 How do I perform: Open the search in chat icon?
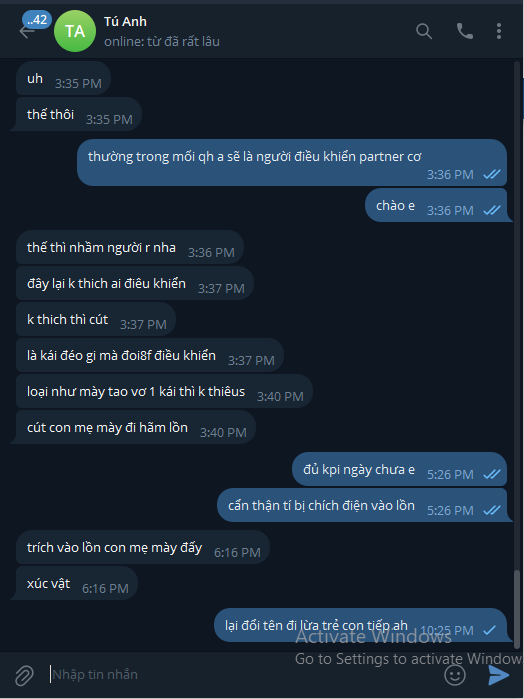click(424, 31)
